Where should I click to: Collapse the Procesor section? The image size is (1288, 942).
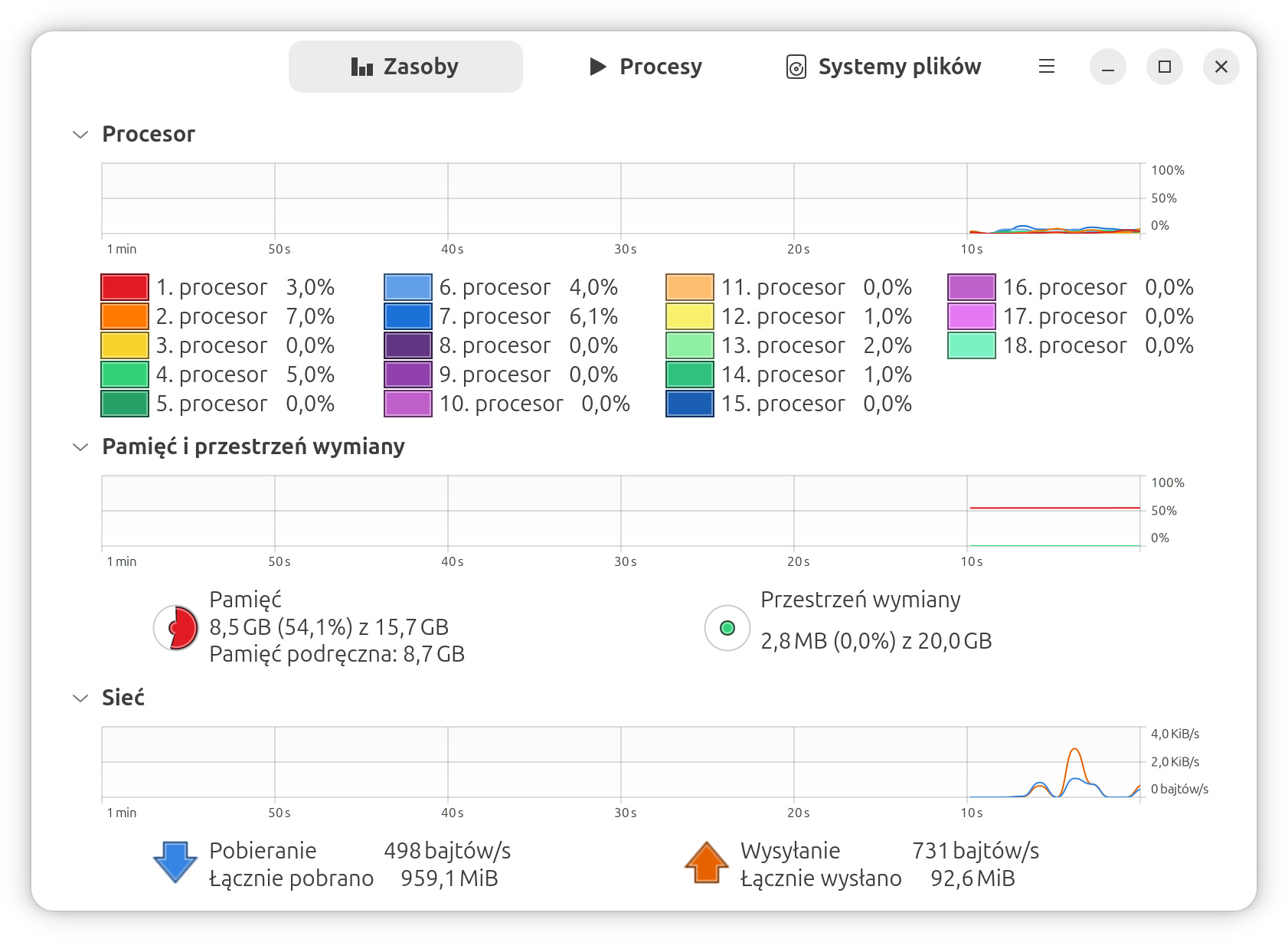pyautogui.click(x=80, y=134)
